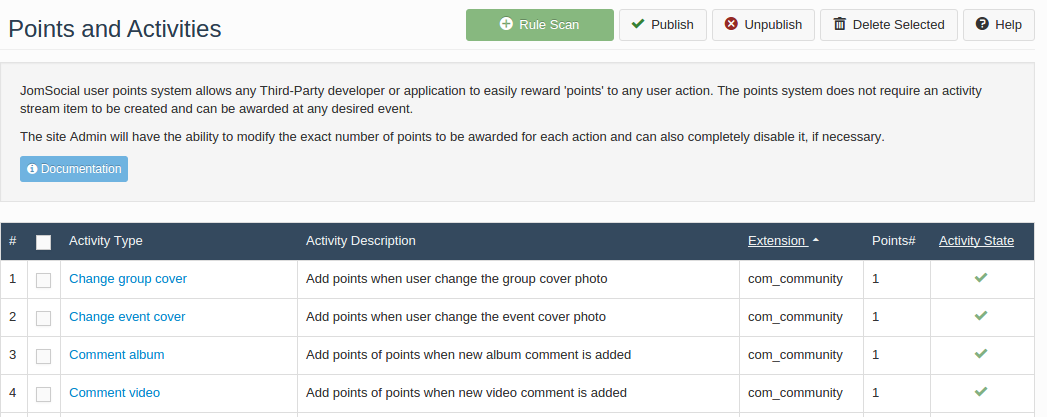The image size is (1047, 417).
Task: Open the Change group cover link
Action: coord(128,279)
